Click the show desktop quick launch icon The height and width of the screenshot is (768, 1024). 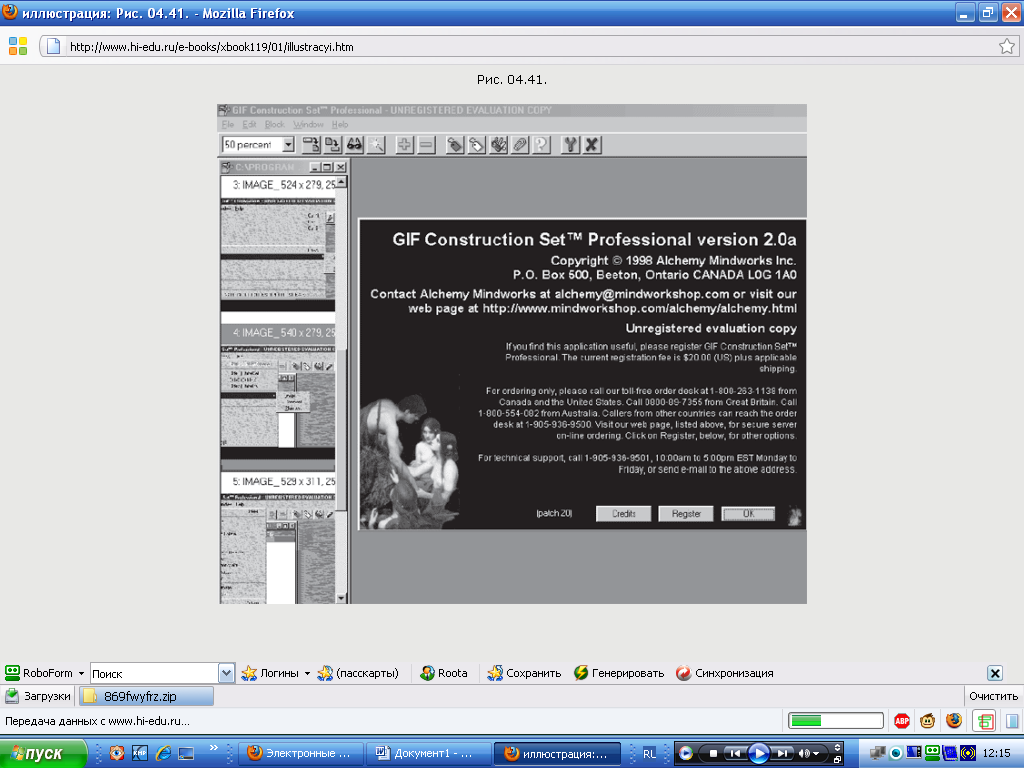(x=187, y=753)
